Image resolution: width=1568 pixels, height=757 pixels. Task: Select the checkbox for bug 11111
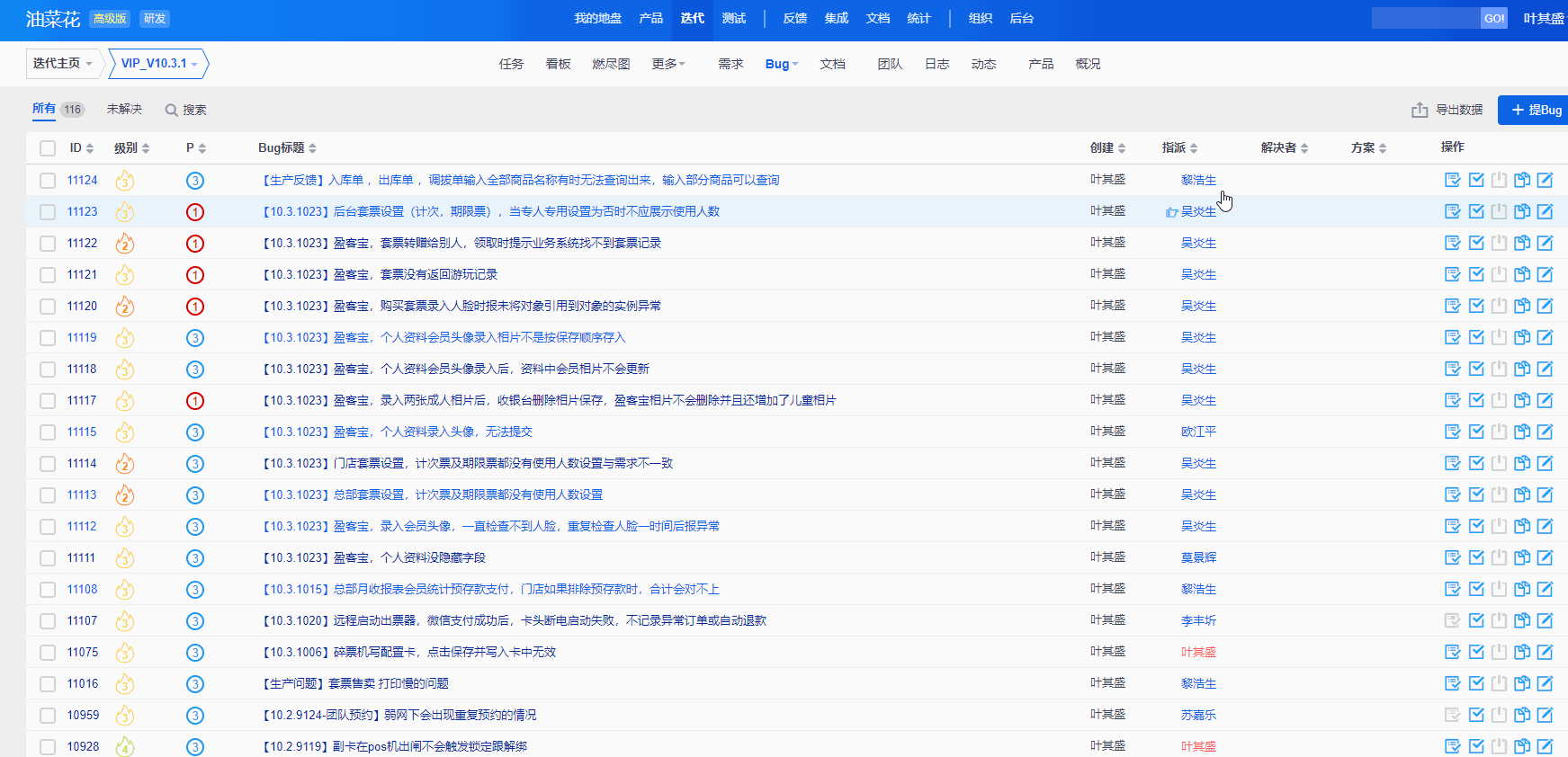pos(48,558)
